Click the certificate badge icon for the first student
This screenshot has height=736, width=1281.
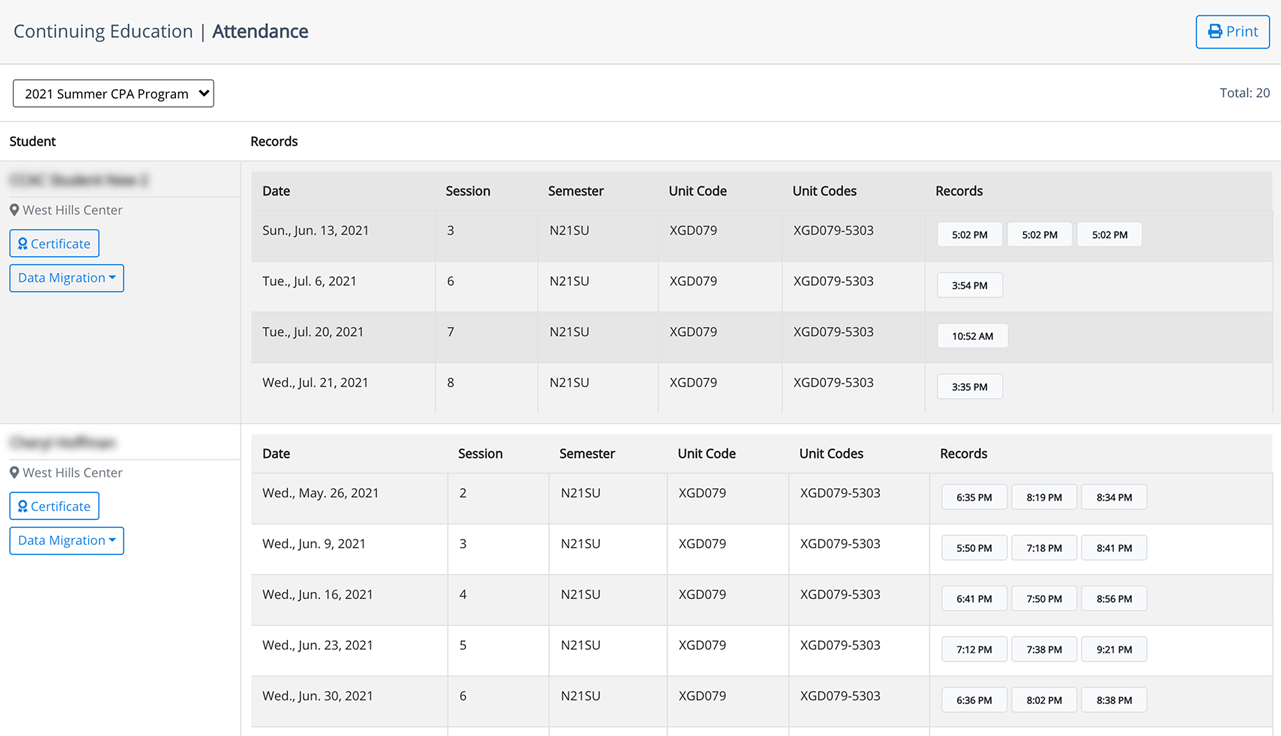pyautogui.click(x=23, y=243)
